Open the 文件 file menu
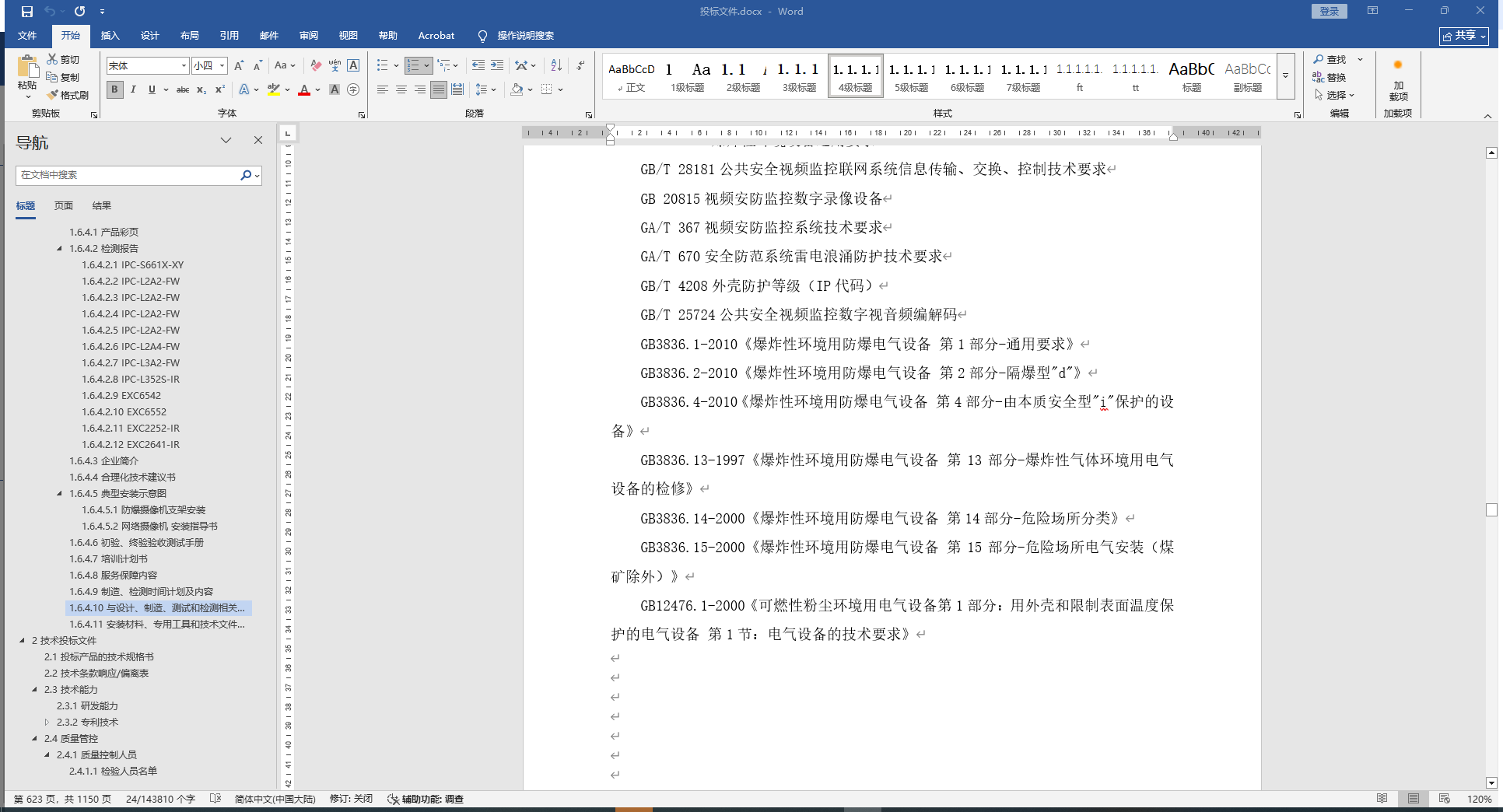 [27, 36]
